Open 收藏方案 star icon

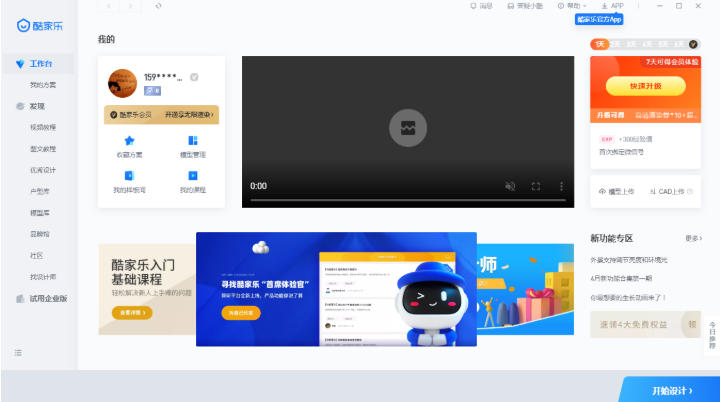129,147
